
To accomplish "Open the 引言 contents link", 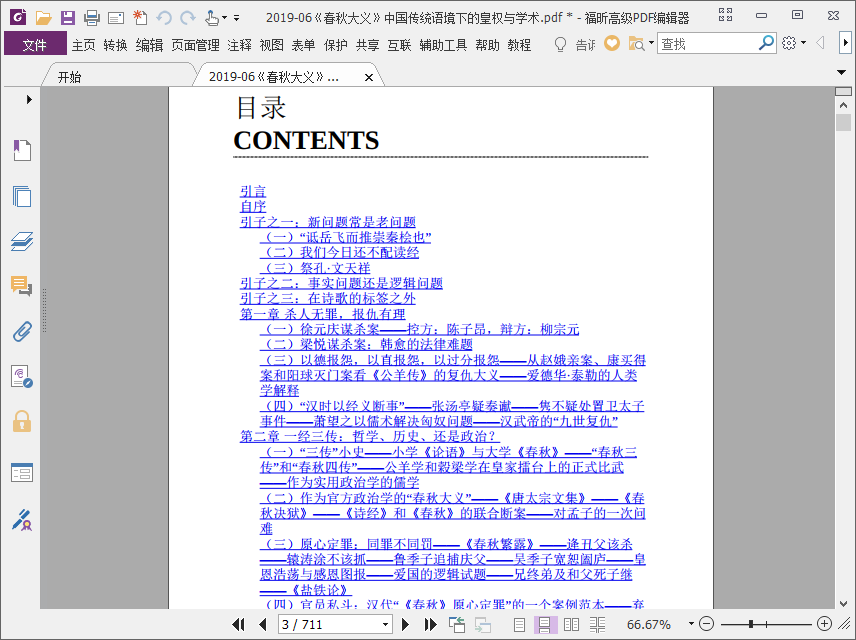I will [x=253, y=191].
